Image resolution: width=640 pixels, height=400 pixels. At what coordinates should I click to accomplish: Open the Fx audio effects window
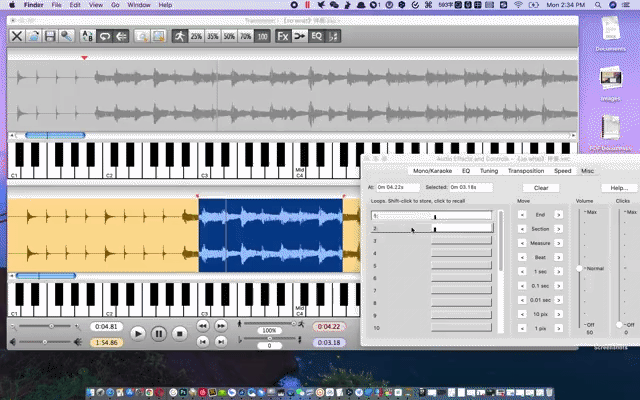[x=283, y=36]
